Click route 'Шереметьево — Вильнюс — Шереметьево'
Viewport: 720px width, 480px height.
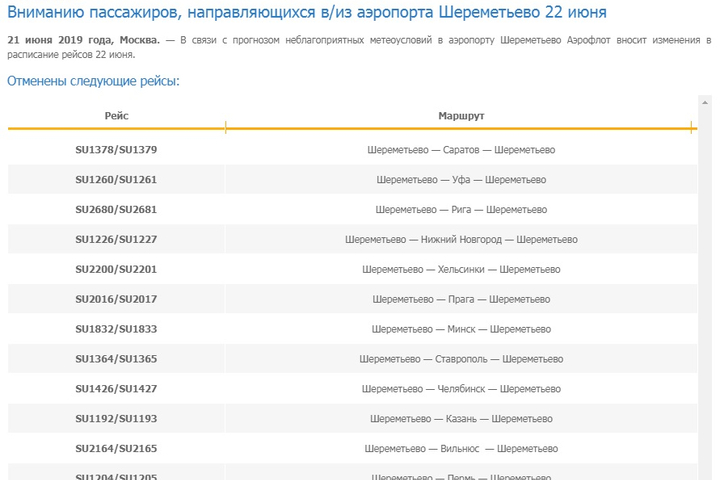pyautogui.click(x=461, y=448)
